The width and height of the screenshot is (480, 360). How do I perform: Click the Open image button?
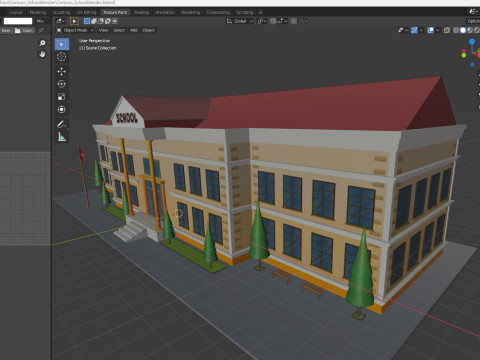24,30
